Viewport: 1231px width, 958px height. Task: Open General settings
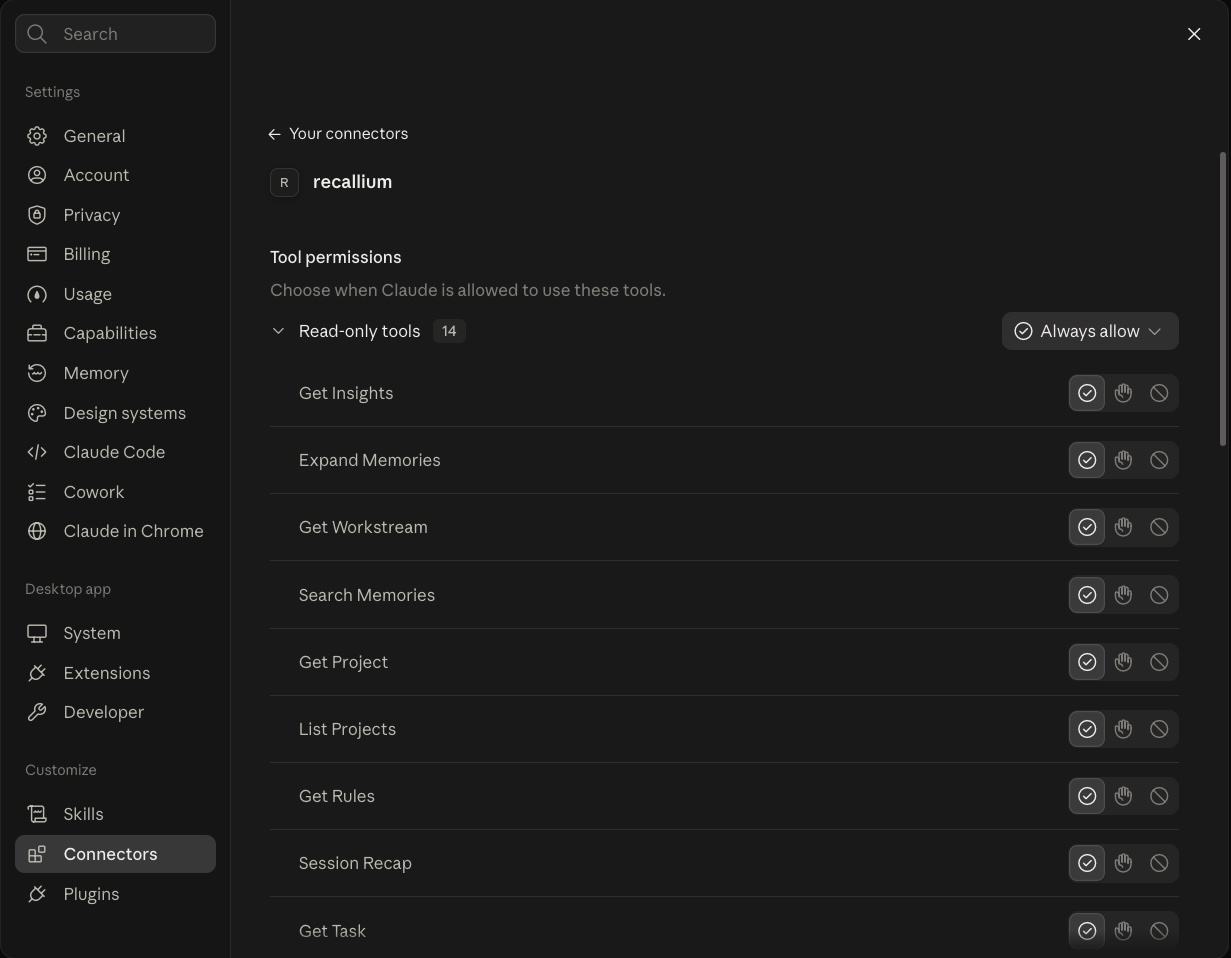115,136
